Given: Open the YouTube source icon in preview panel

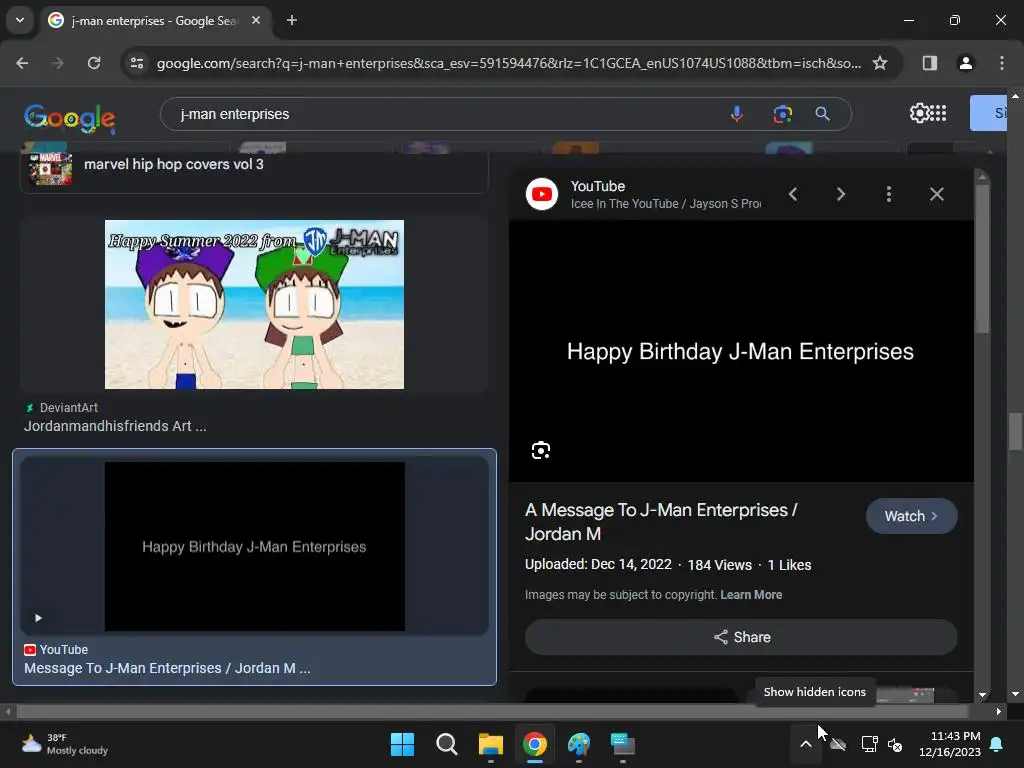Looking at the screenshot, I should [542, 194].
